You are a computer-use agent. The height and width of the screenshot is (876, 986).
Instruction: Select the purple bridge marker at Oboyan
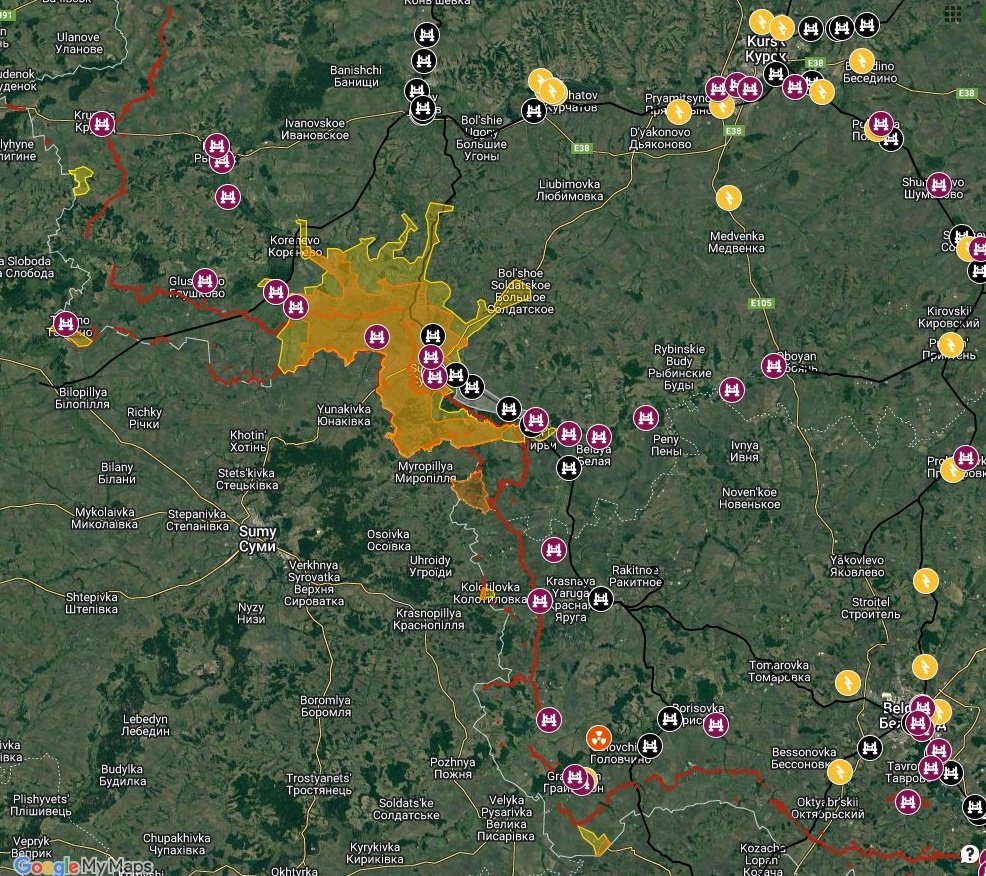tap(774, 366)
